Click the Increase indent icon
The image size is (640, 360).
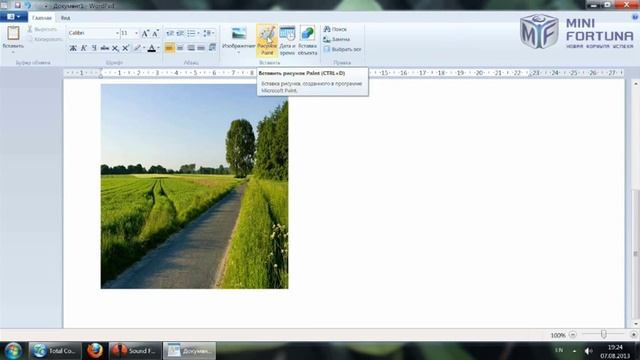click(x=180, y=33)
